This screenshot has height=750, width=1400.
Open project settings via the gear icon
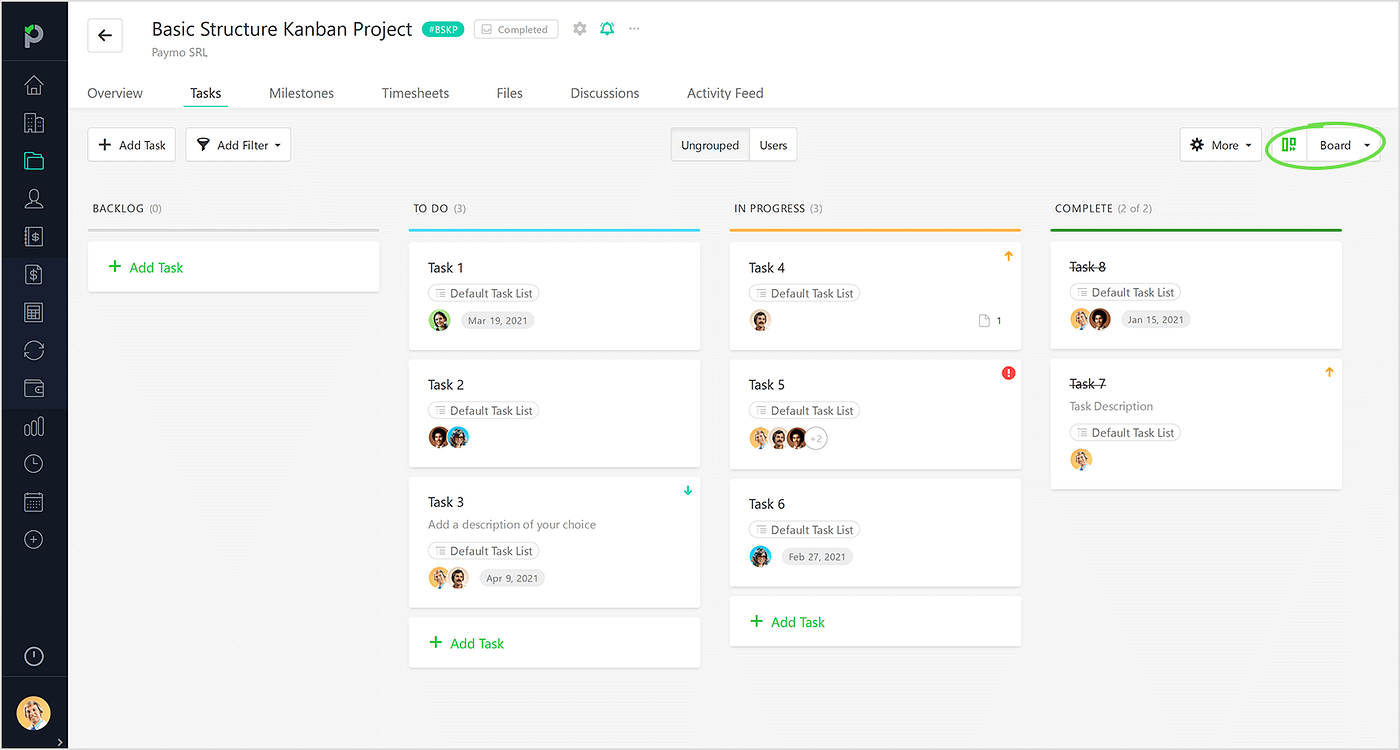(580, 29)
